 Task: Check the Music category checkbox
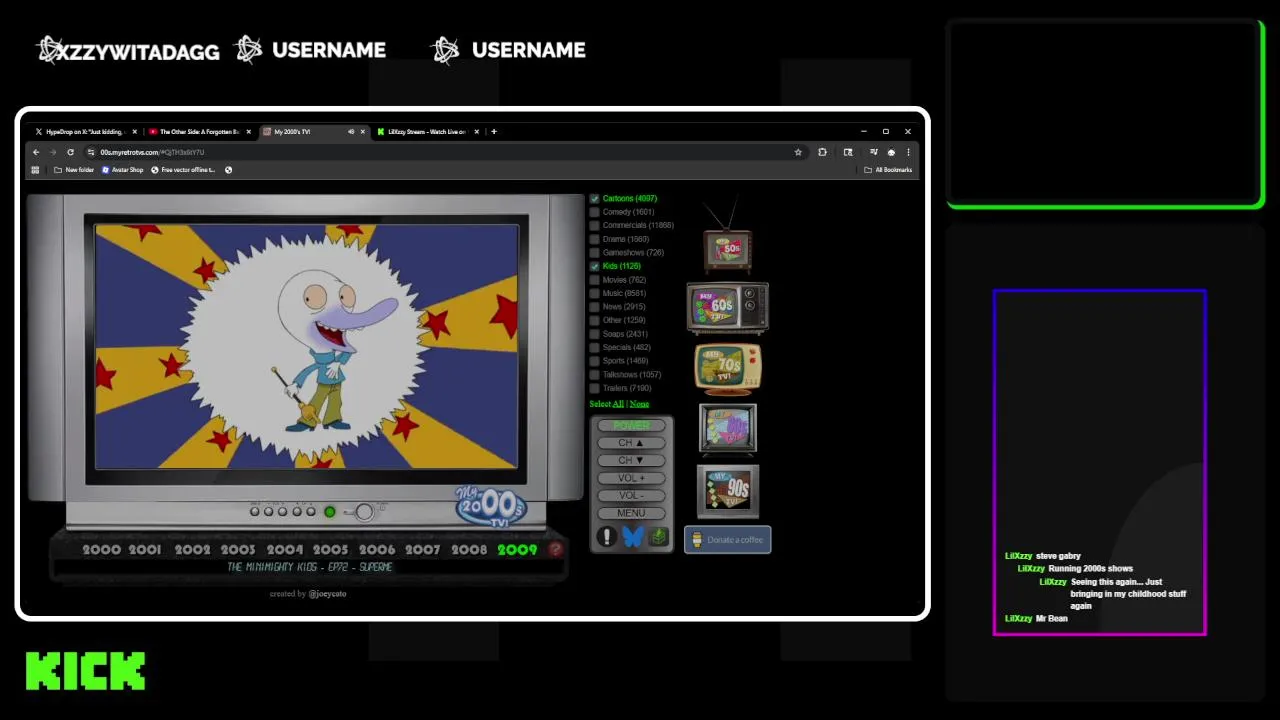pos(594,293)
